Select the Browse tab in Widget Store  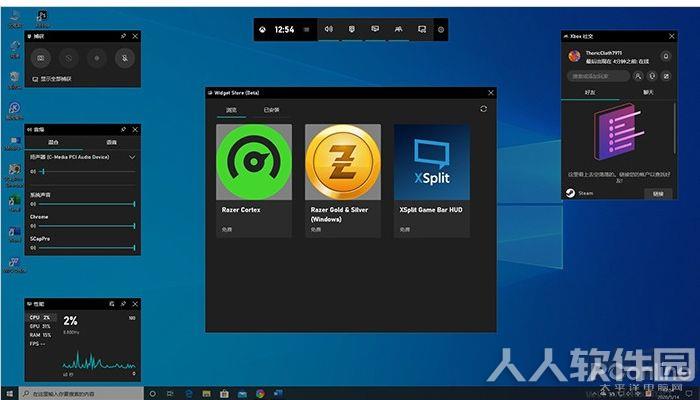(231, 110)
